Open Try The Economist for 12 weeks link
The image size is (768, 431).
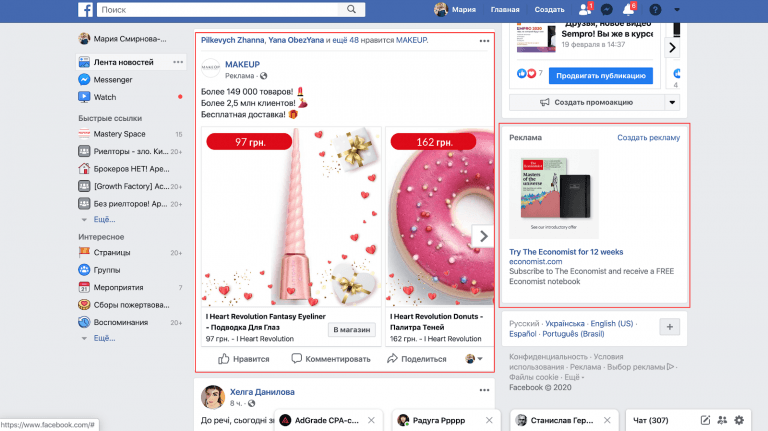pyautogui.click(x=566, y=252)
